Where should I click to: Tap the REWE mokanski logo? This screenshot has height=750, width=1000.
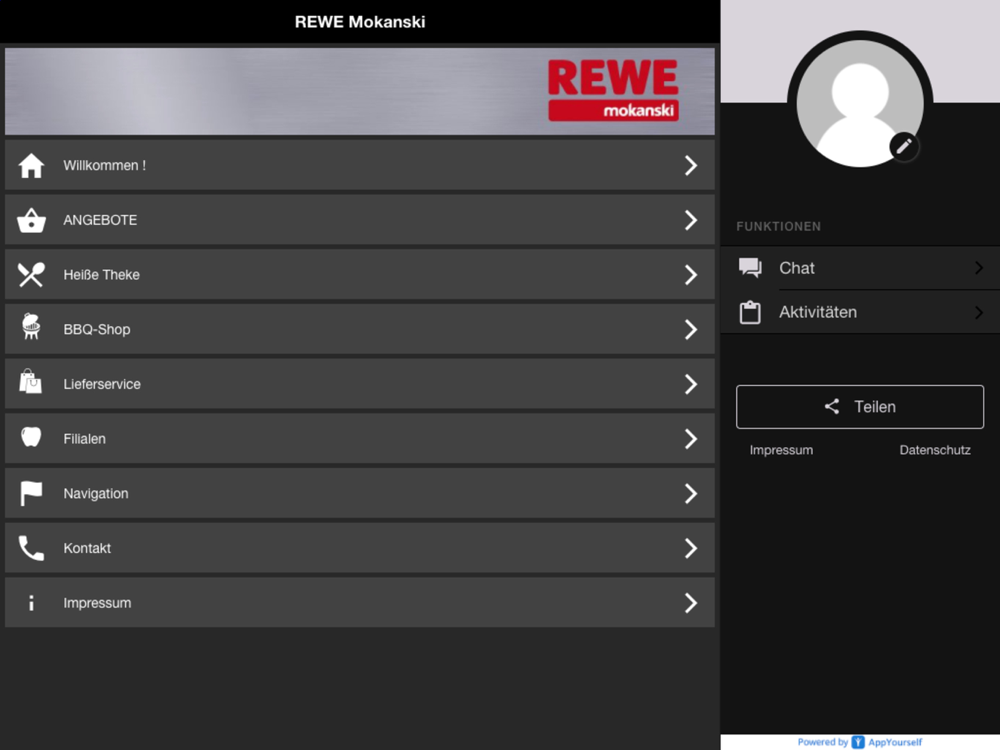(613, 91)
